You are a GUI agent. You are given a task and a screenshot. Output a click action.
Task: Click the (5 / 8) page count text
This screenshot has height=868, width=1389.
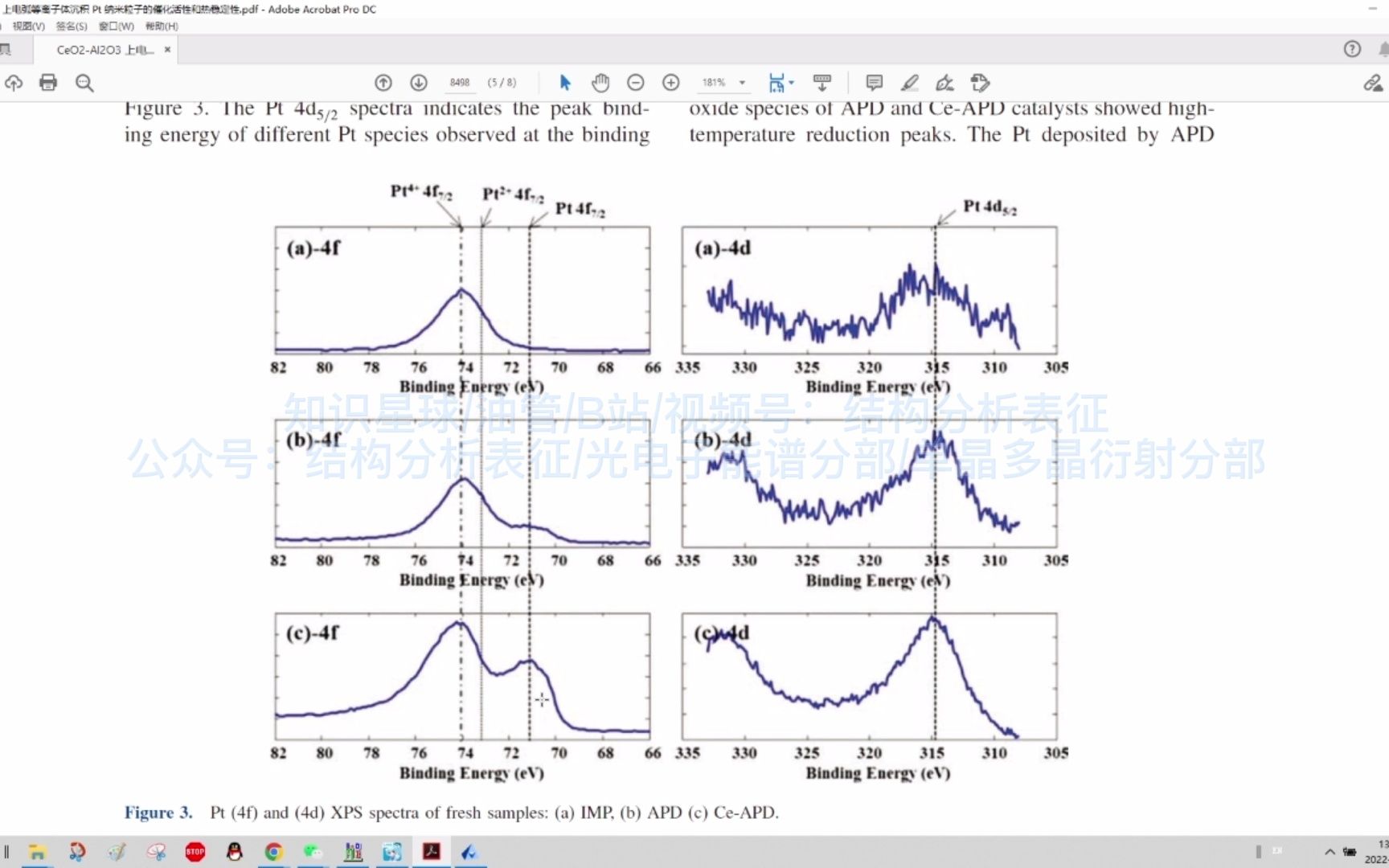tap(502, 83)
